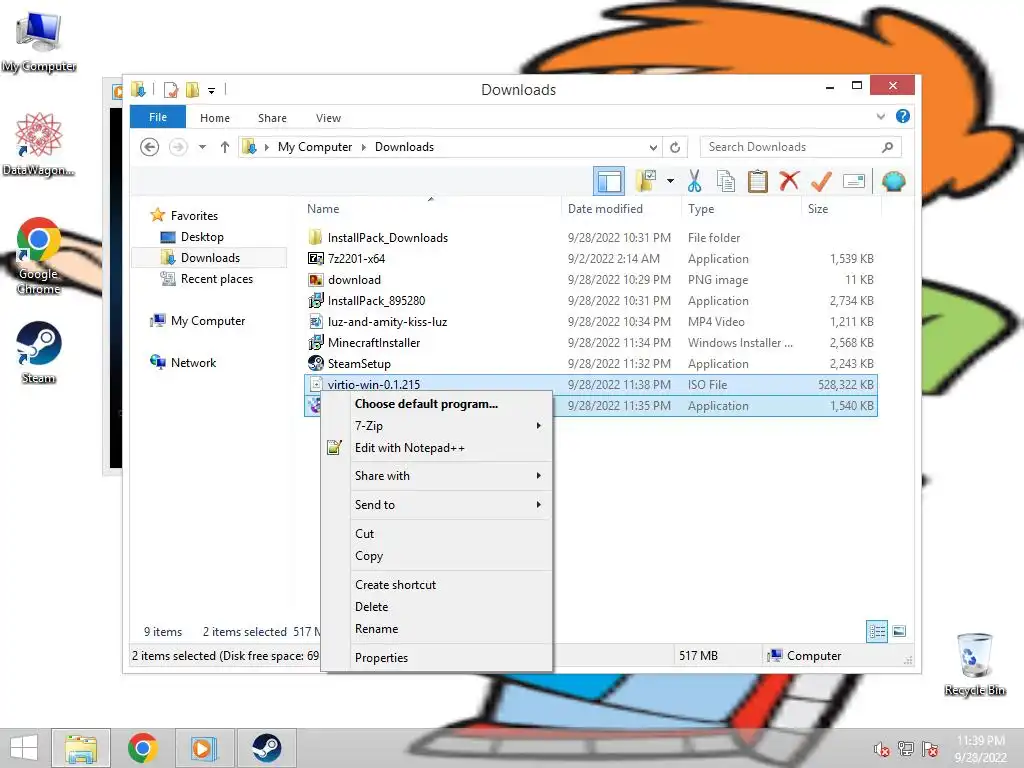The height and width of the screenshot is (768, 1024).
Task: Expand the Send to submenu
Action: point(437,505)
